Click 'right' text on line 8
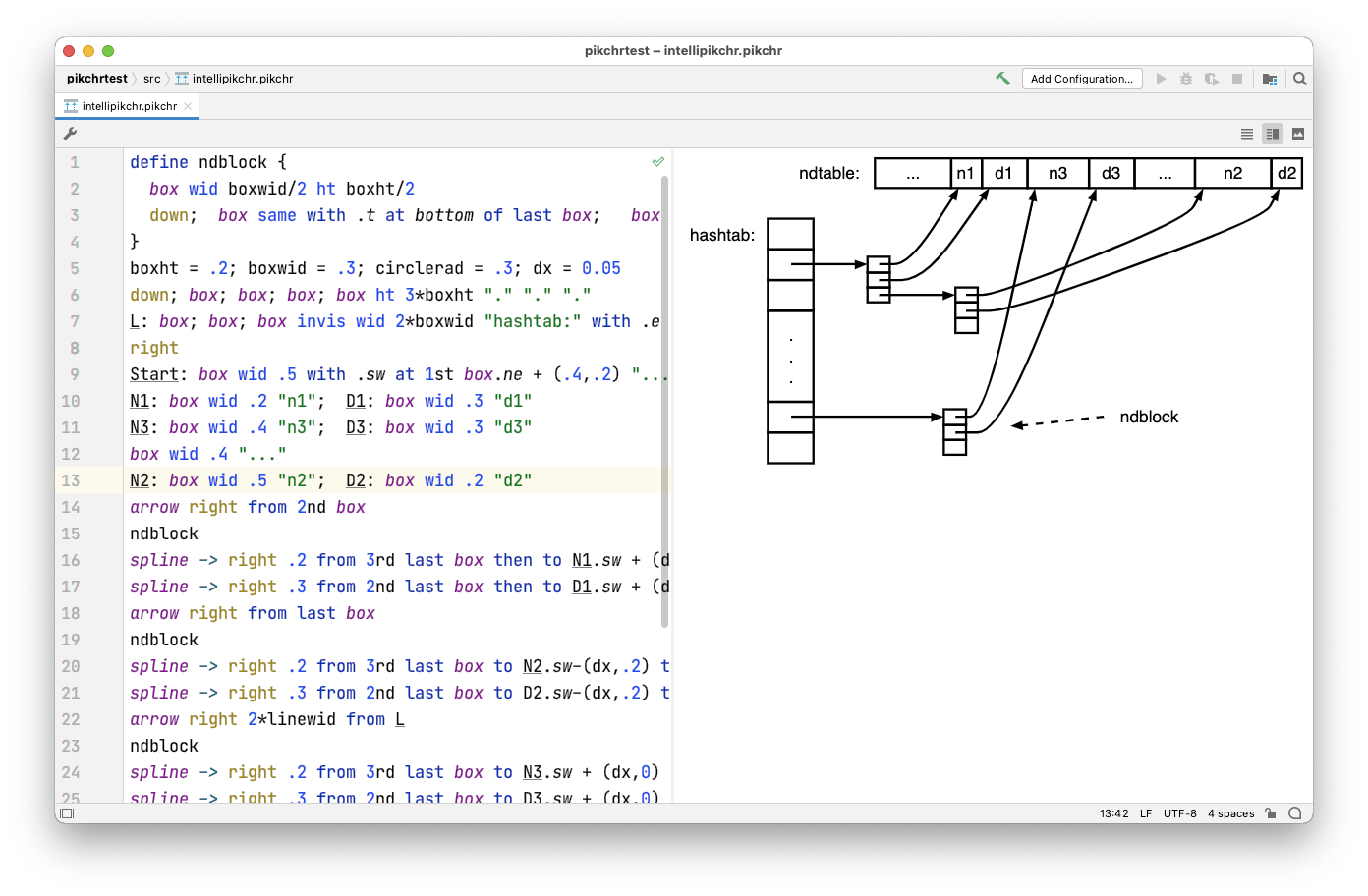This screenshot has height=896, width=1368. (154, 348)
